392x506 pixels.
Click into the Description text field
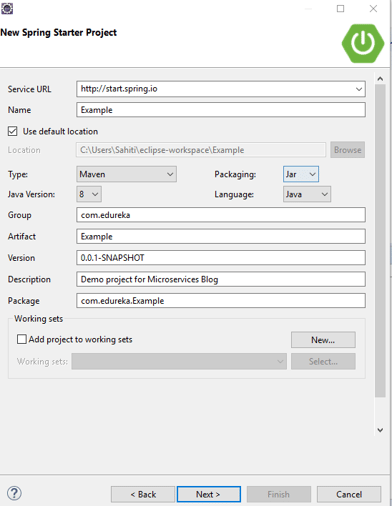pyautogui.click(x=221, y=279)
